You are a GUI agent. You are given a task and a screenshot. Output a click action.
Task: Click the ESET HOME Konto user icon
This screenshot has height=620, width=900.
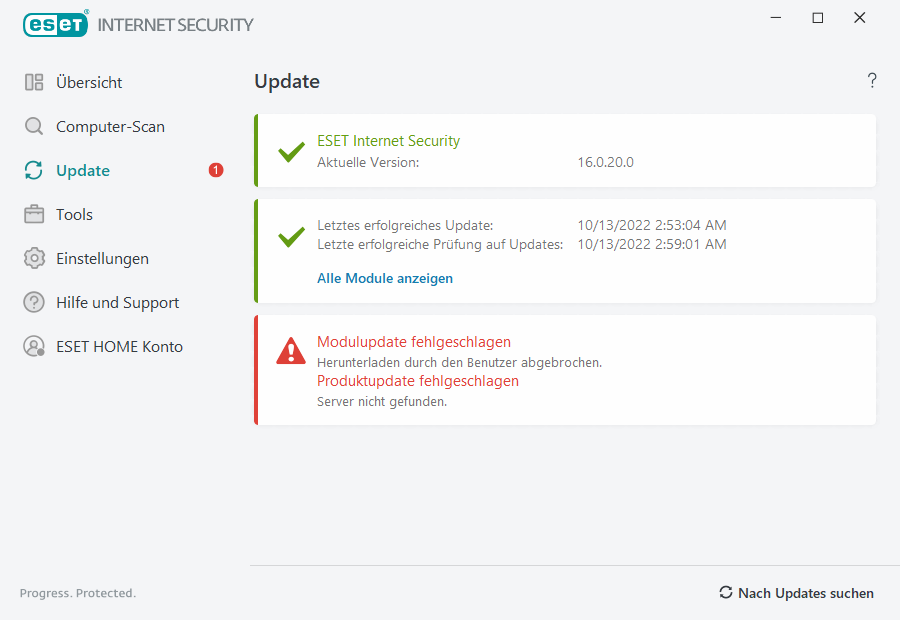click(x=34, y=347)
